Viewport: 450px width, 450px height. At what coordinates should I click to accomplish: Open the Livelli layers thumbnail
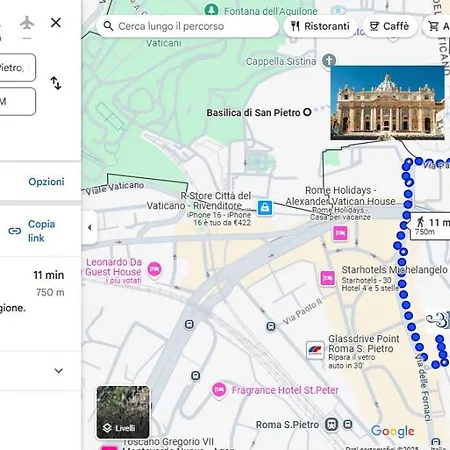click(123, 412)
